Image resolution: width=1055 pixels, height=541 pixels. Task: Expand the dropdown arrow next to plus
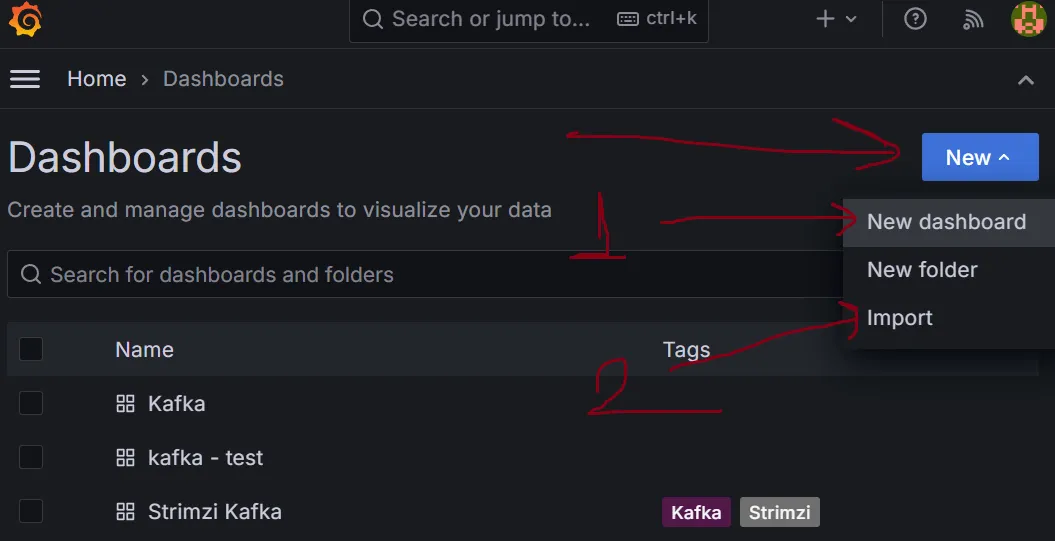pyautogui.click(x=850, y=20)
